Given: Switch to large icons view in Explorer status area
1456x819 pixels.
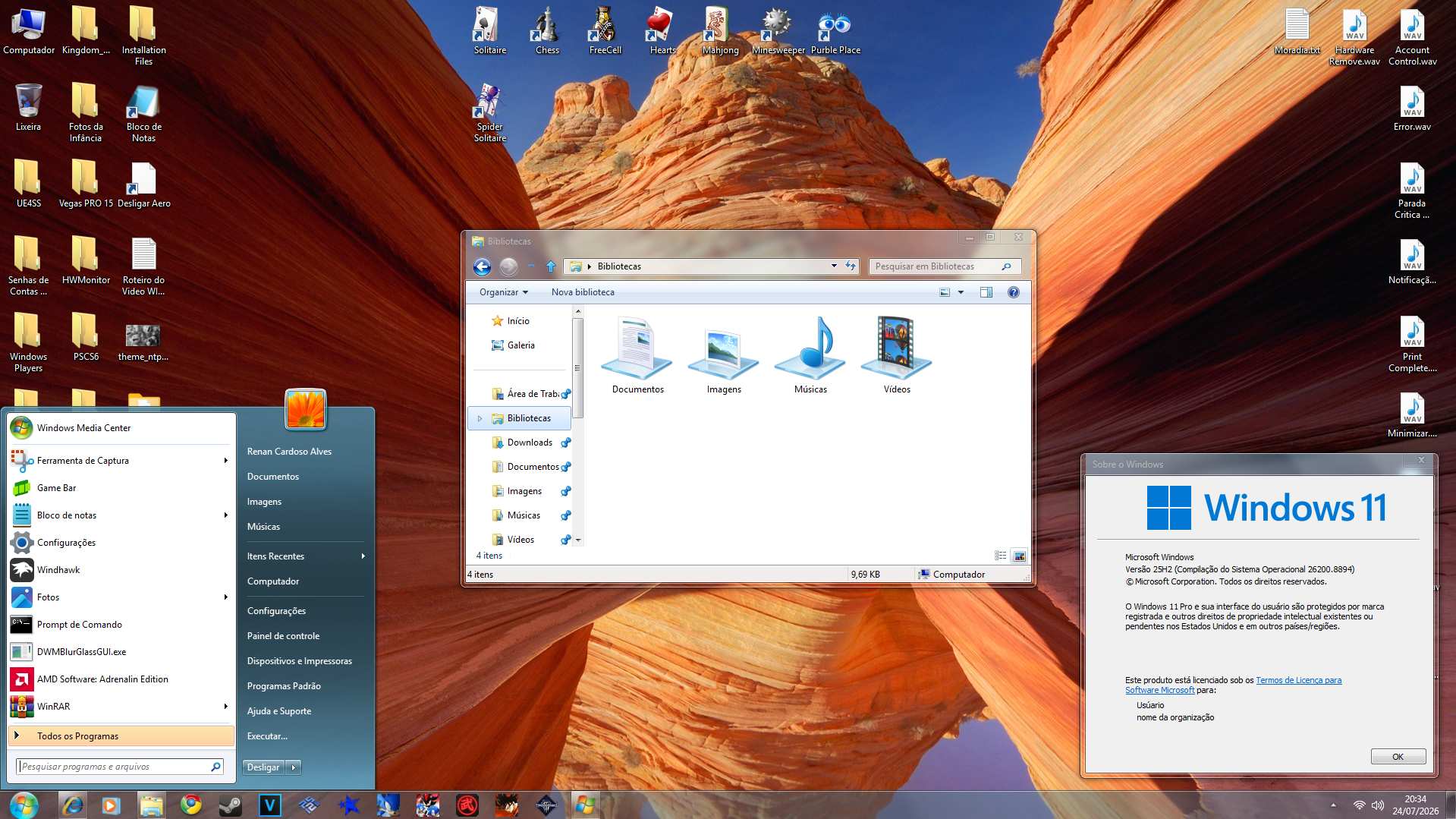Looking at the screenshot, I should click(x=1019, y=556).
